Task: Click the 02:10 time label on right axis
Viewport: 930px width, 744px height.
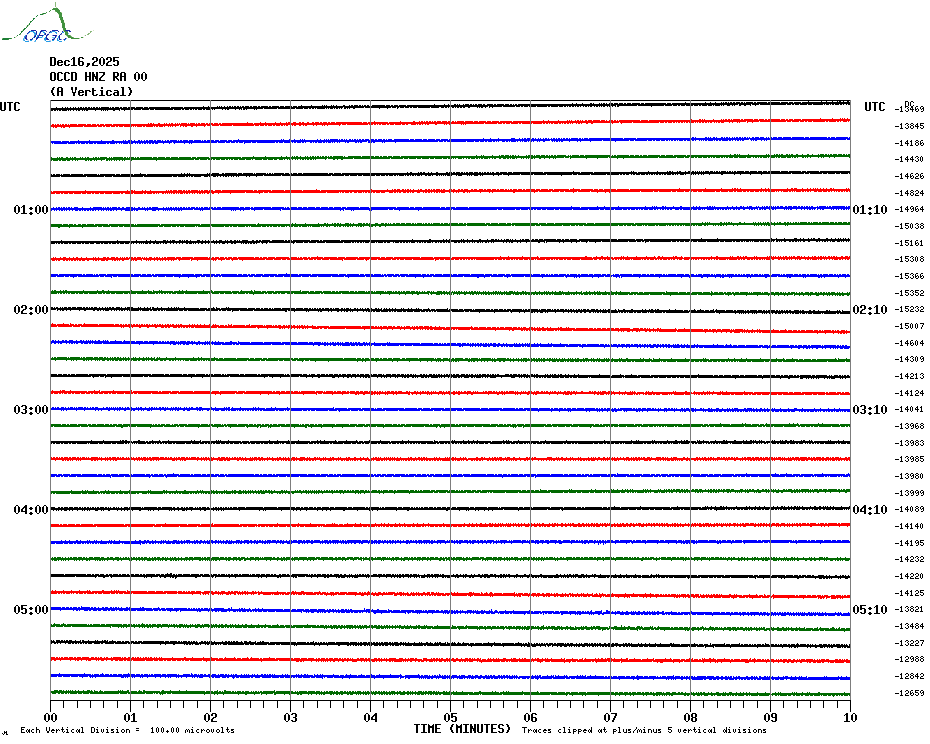Action: click(869, 310)
